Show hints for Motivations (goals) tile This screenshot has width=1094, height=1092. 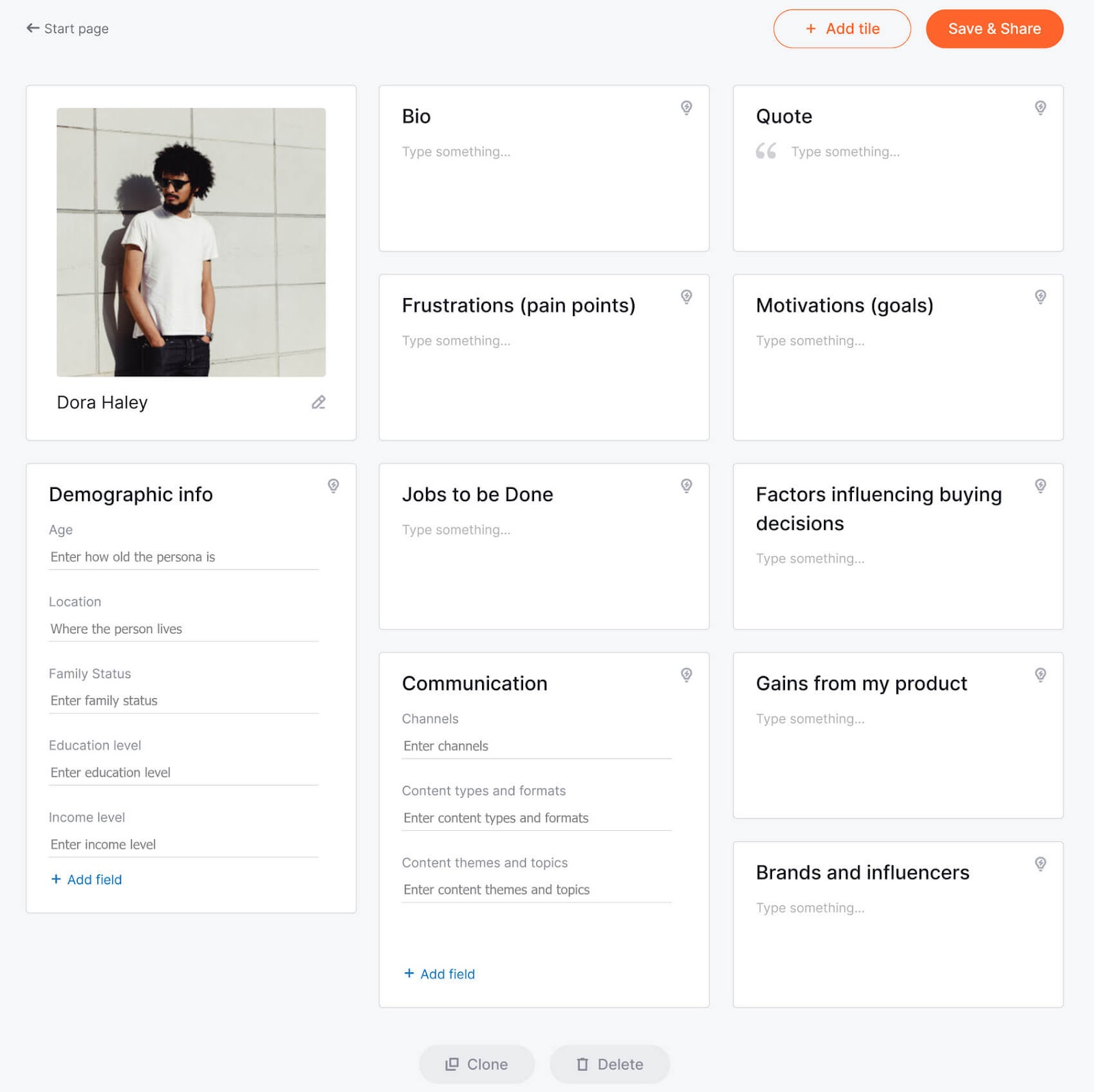click(1040, 297)
